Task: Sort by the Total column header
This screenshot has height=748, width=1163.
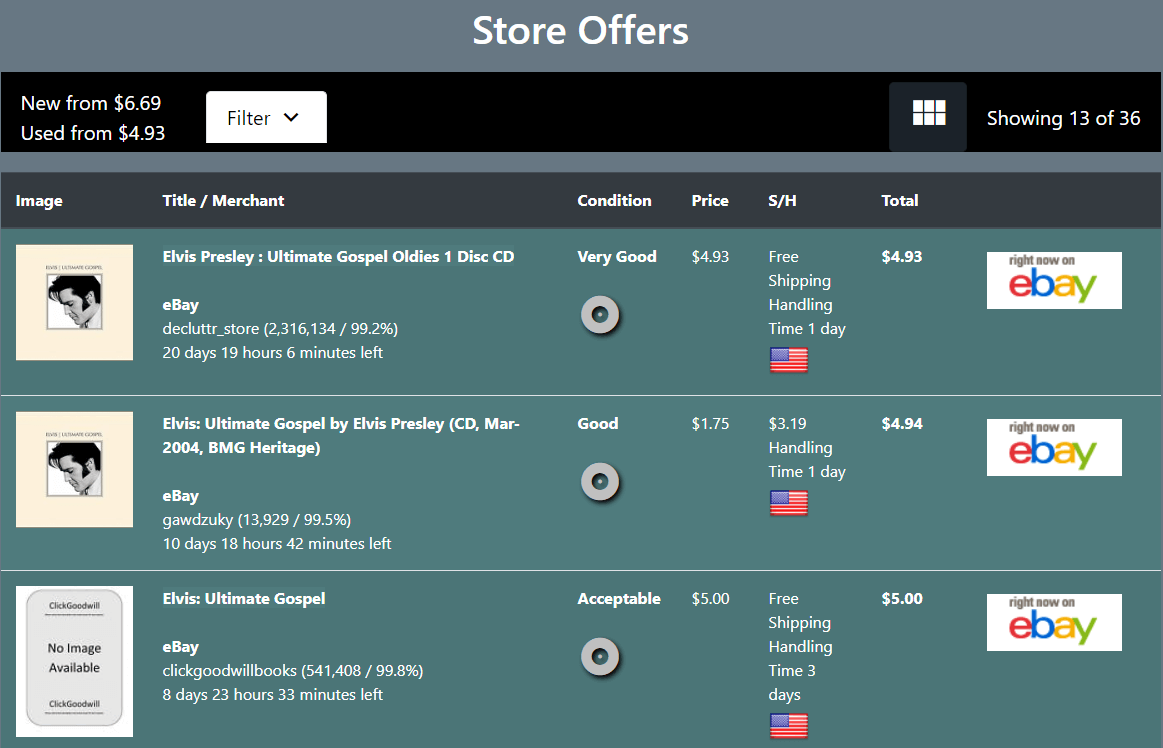Action: (899, 201)
